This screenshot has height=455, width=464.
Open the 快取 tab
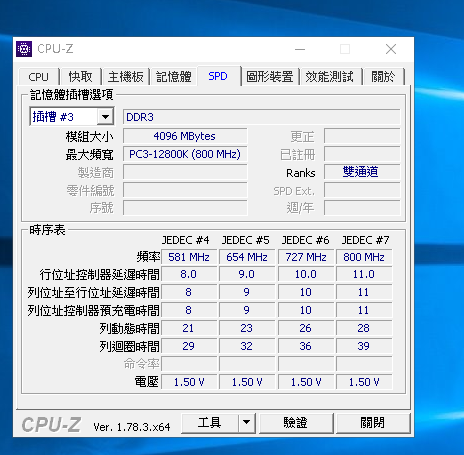[x=80, y=77]
